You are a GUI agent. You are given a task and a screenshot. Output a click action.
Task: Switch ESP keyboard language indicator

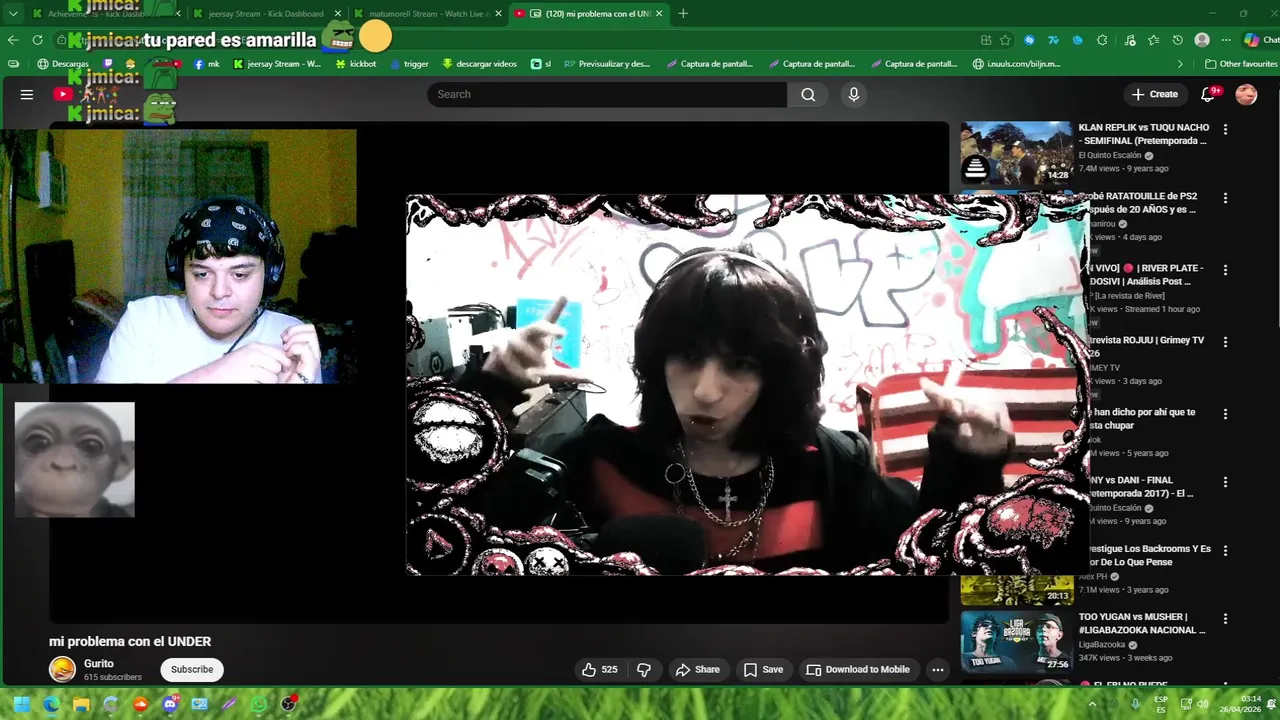tap(1161, 704)
